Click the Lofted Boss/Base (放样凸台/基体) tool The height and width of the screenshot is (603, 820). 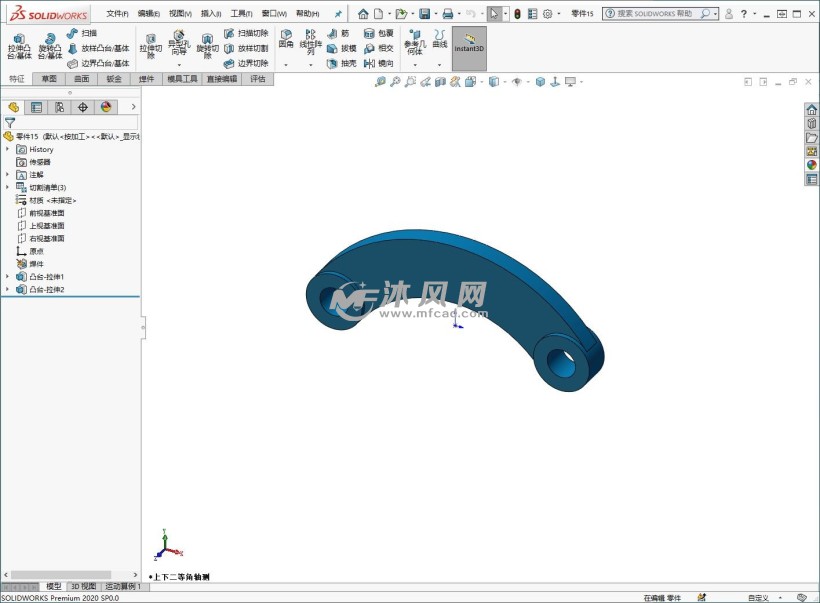click(x=98, y=48)
